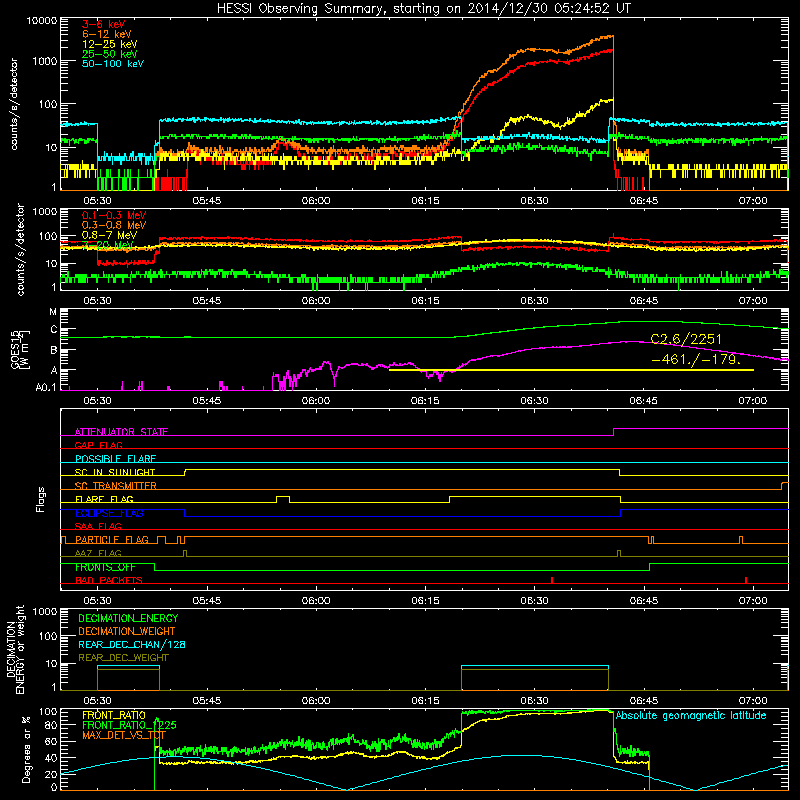800x800 pixels.
Task: Click the MAX_DET_VS_TOT legend label
Action: coord(124,735)
